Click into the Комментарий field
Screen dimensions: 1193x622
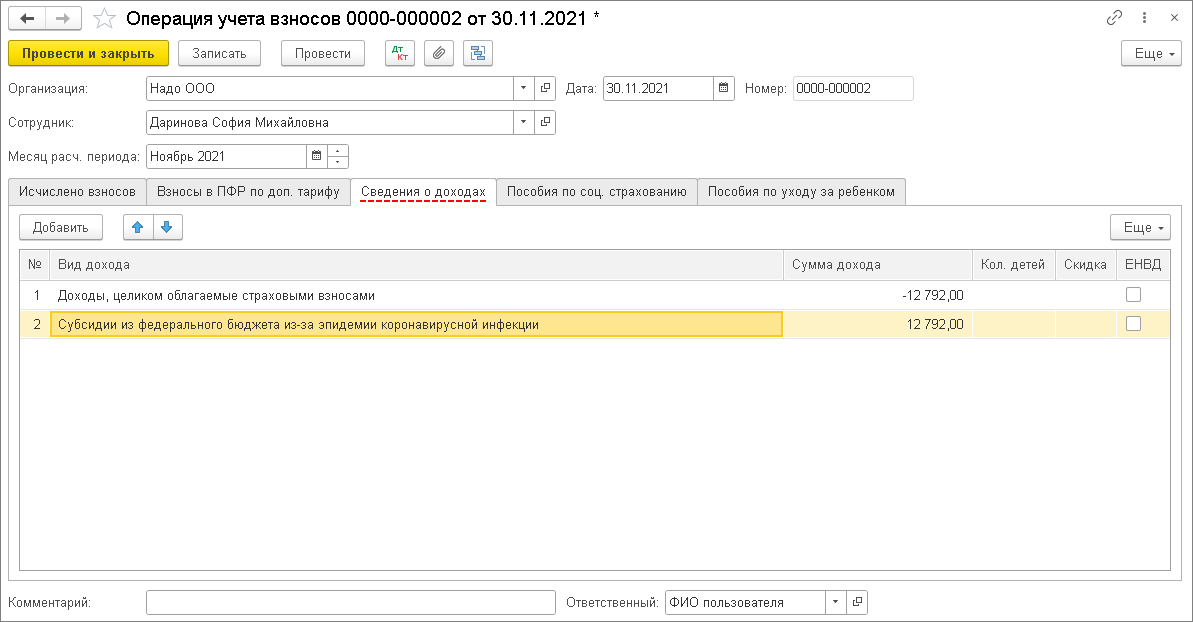(x=351, y=602)
